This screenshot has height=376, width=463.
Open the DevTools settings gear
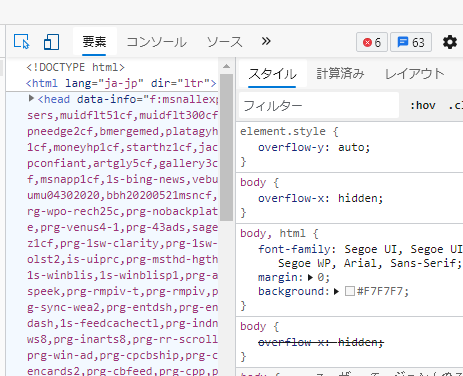(450, 42)
